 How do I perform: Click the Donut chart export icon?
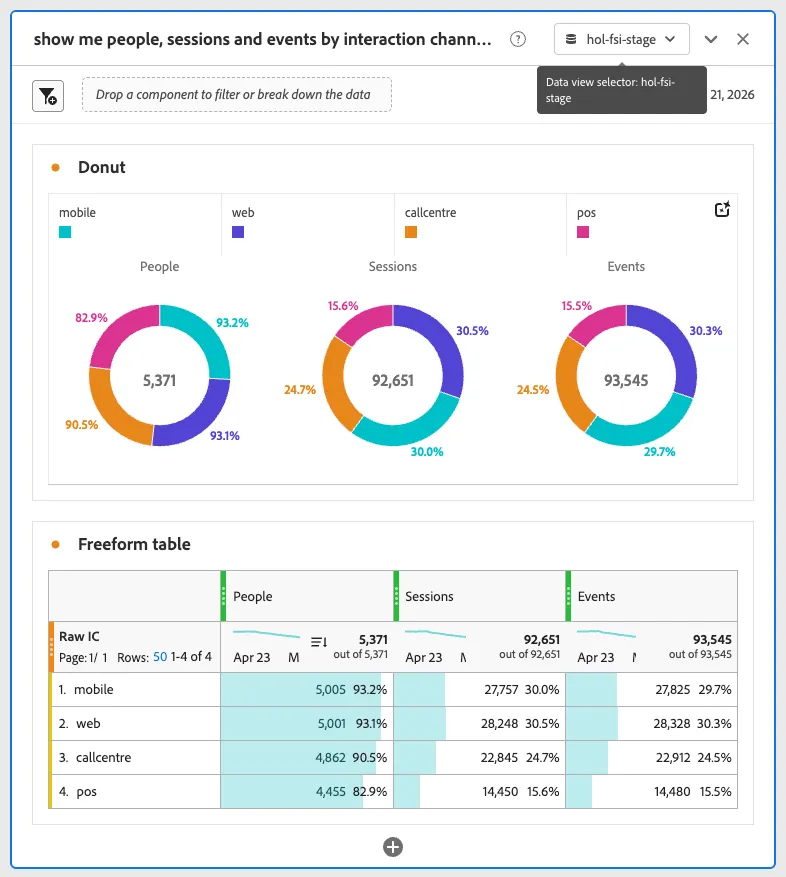tap(722, 209)
